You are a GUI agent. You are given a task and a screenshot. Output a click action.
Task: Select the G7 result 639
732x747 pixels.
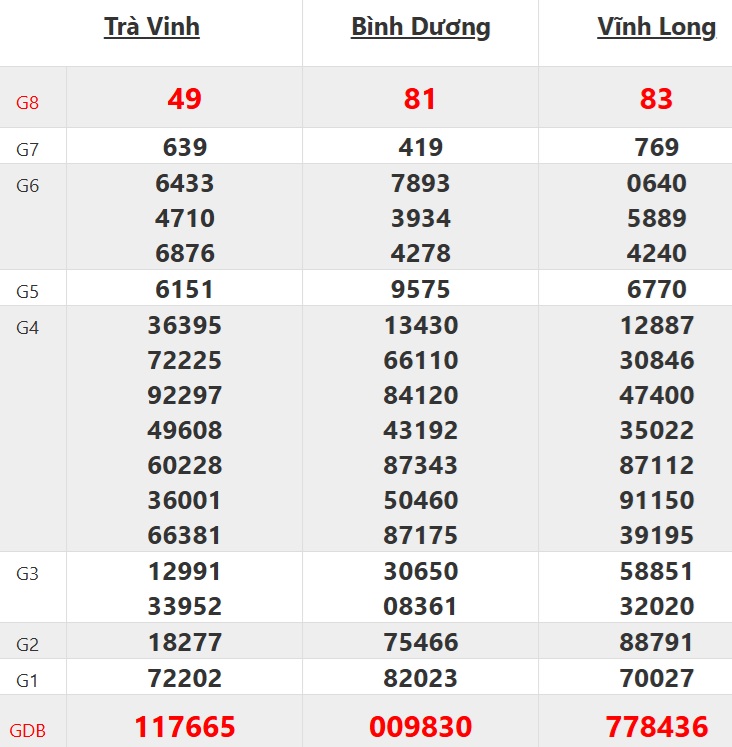click(x=184, y=148)
